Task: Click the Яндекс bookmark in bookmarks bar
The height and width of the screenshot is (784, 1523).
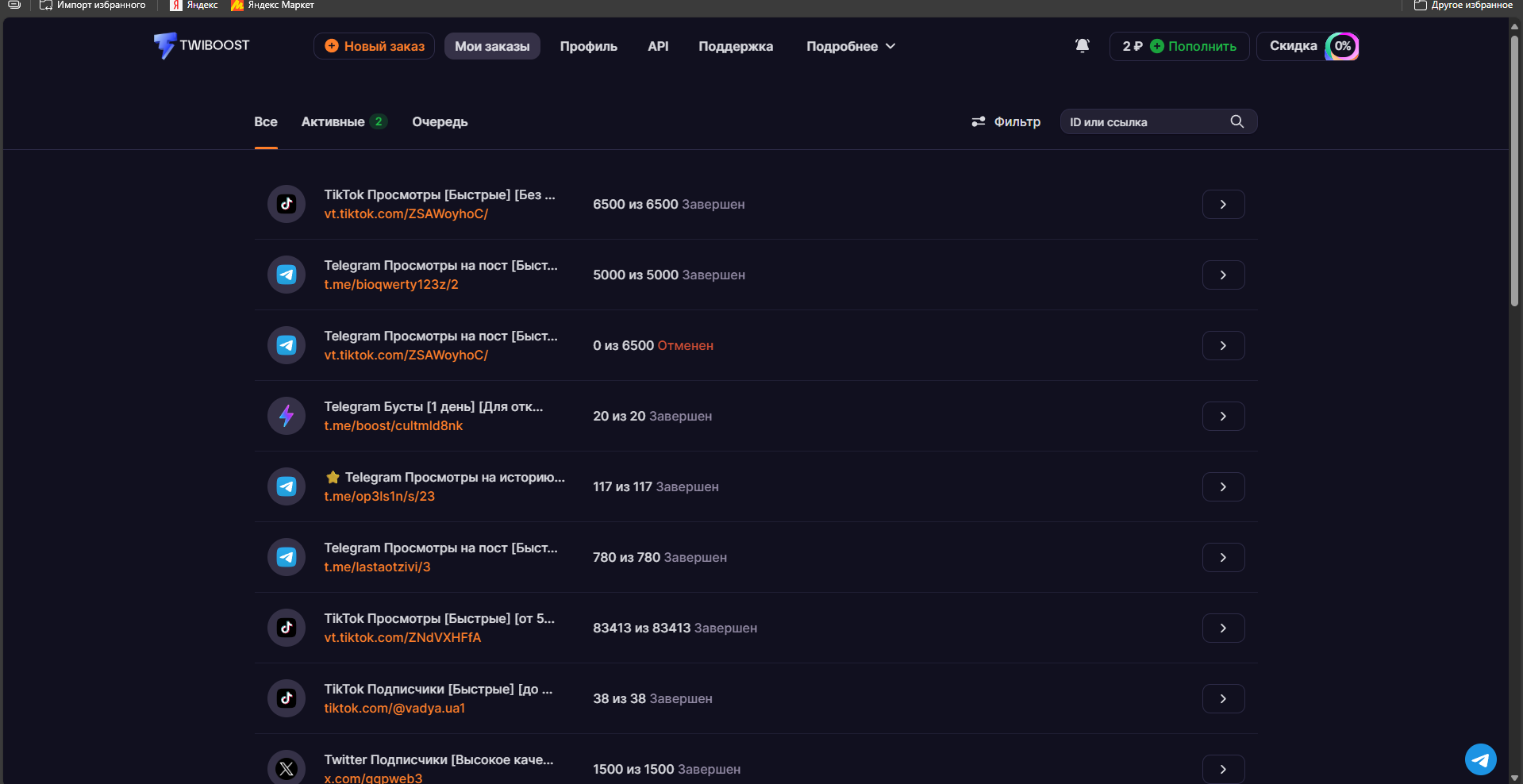Action: pyautogui.click(x=194, y=5)
